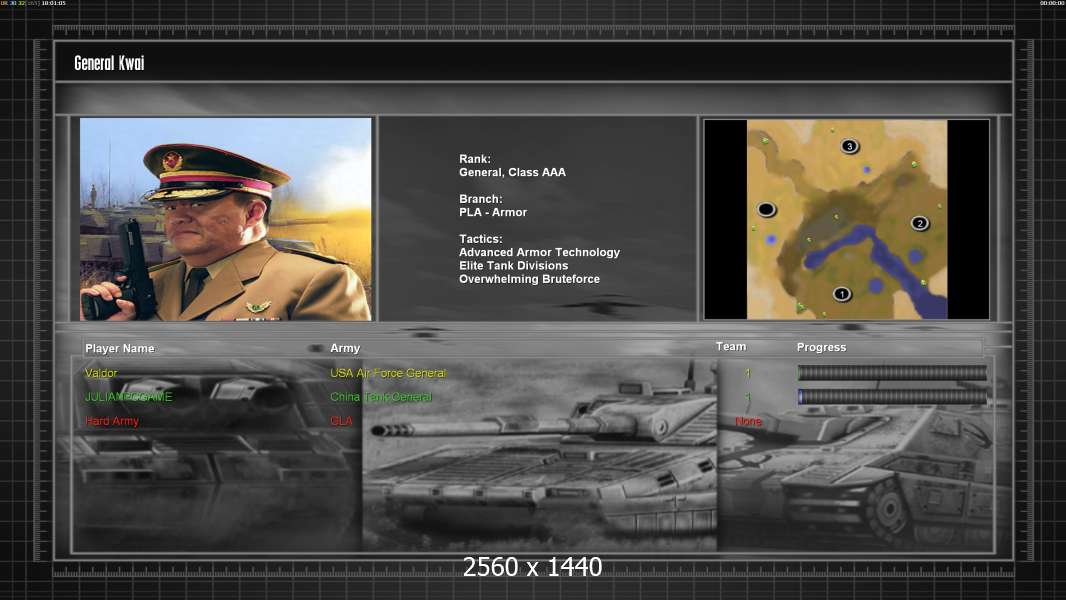Click the red "None" team value
Image resolution: width=1066 pixels, height=600 pixels.
coord(749,421)
